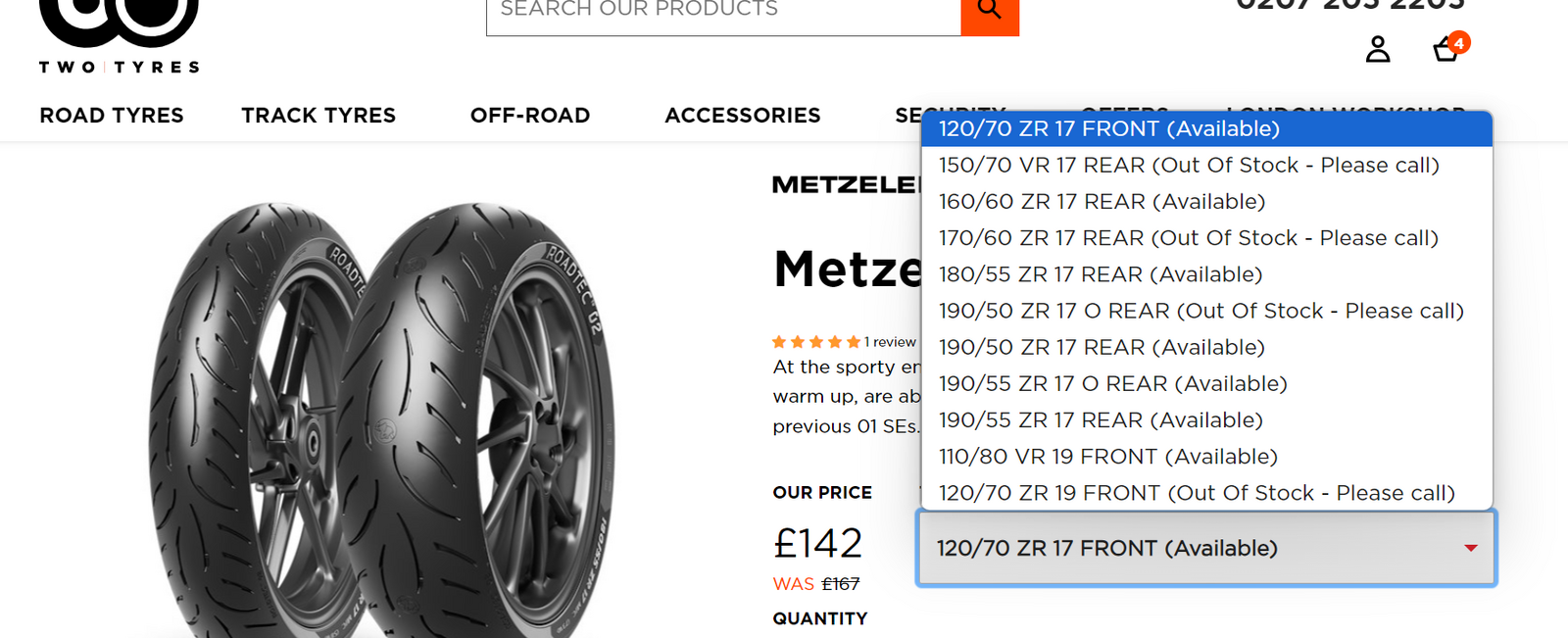This screenshot has width=1568, height=638.
Task: Open the shopping basket icon
Action: [1445, 50]
